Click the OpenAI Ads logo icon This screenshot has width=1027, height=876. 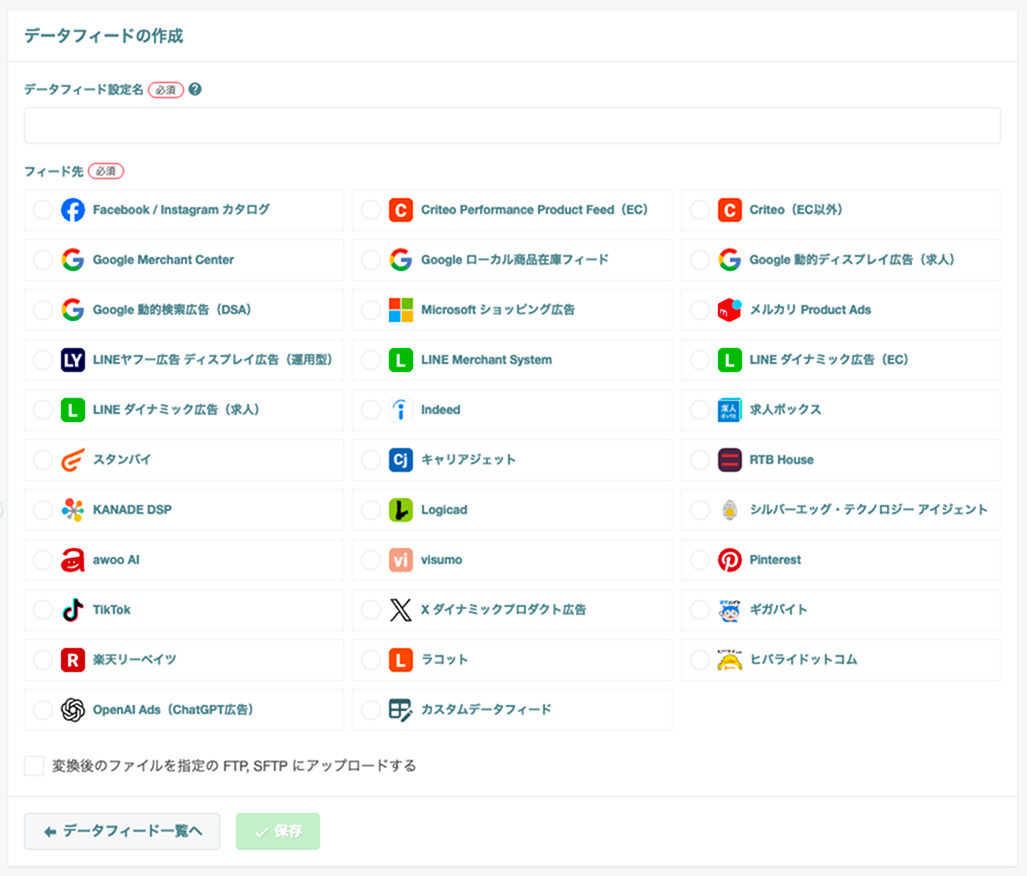tap(73, 710)
